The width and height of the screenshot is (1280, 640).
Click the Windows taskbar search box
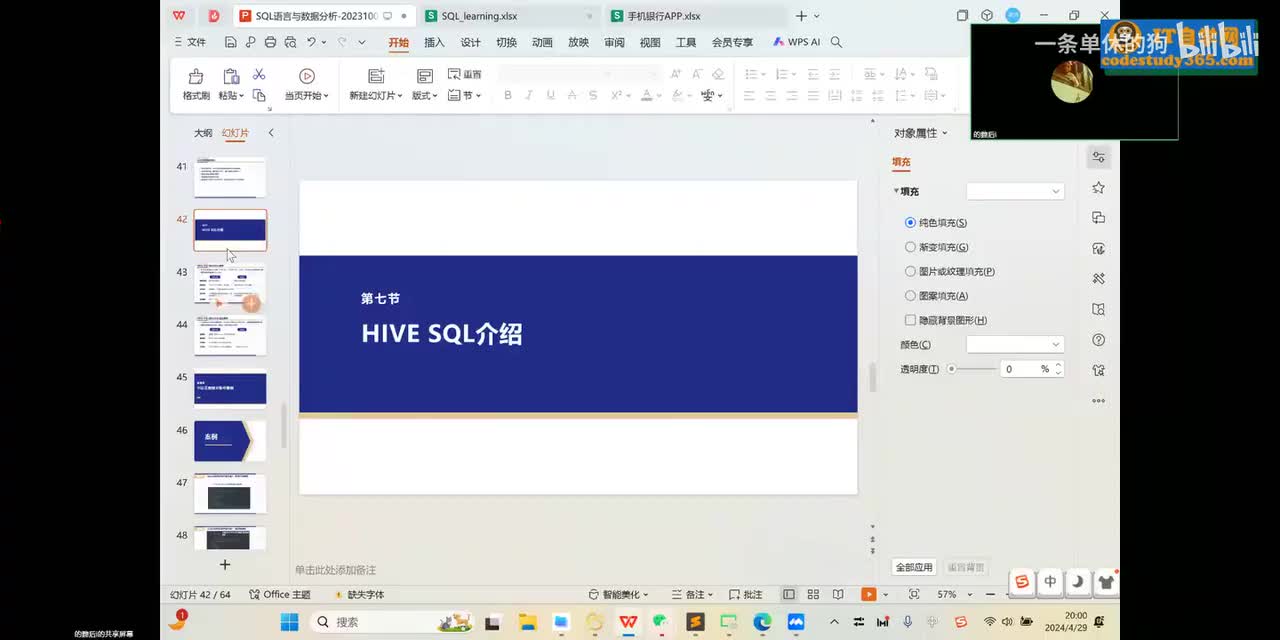(392, 622)
